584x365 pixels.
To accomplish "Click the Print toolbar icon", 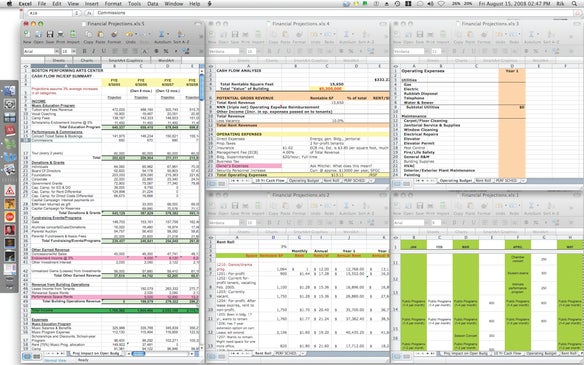I will click(x=60, y=34).
